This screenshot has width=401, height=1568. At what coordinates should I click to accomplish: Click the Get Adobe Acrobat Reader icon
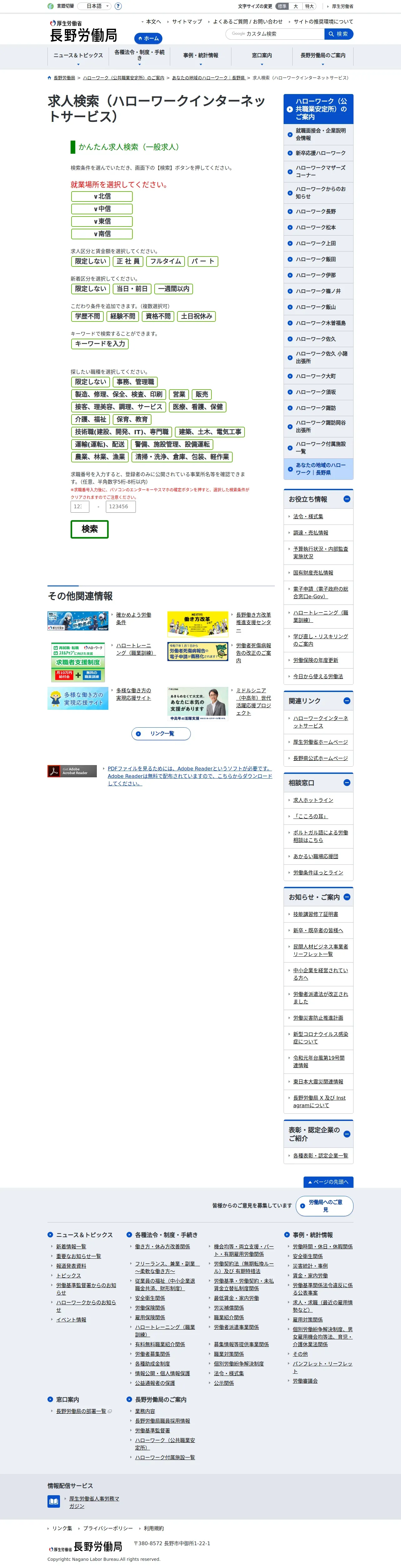click(72, 771)
